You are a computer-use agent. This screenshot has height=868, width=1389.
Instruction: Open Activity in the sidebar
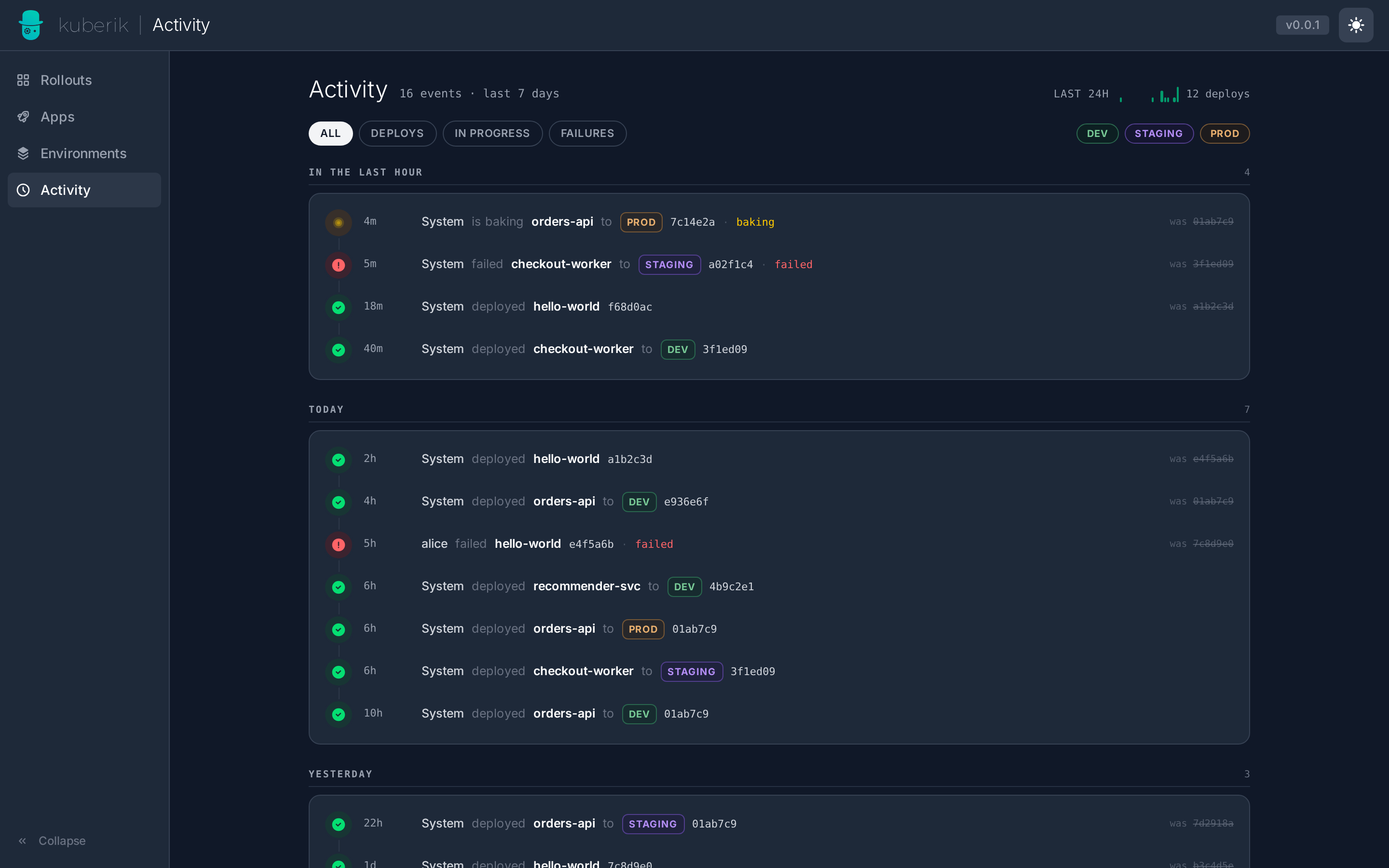[x=84, y=190]
